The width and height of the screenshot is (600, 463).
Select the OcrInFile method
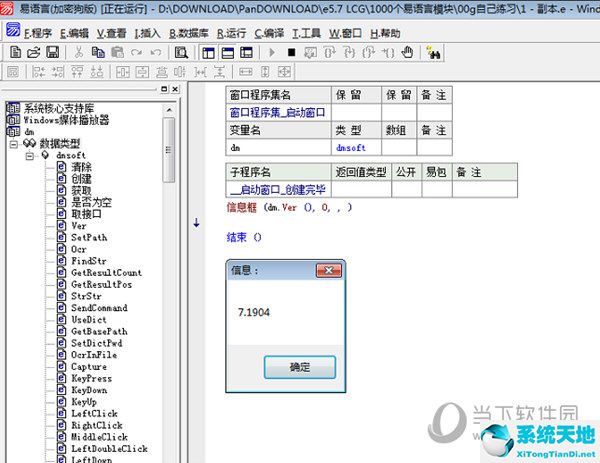94,355
